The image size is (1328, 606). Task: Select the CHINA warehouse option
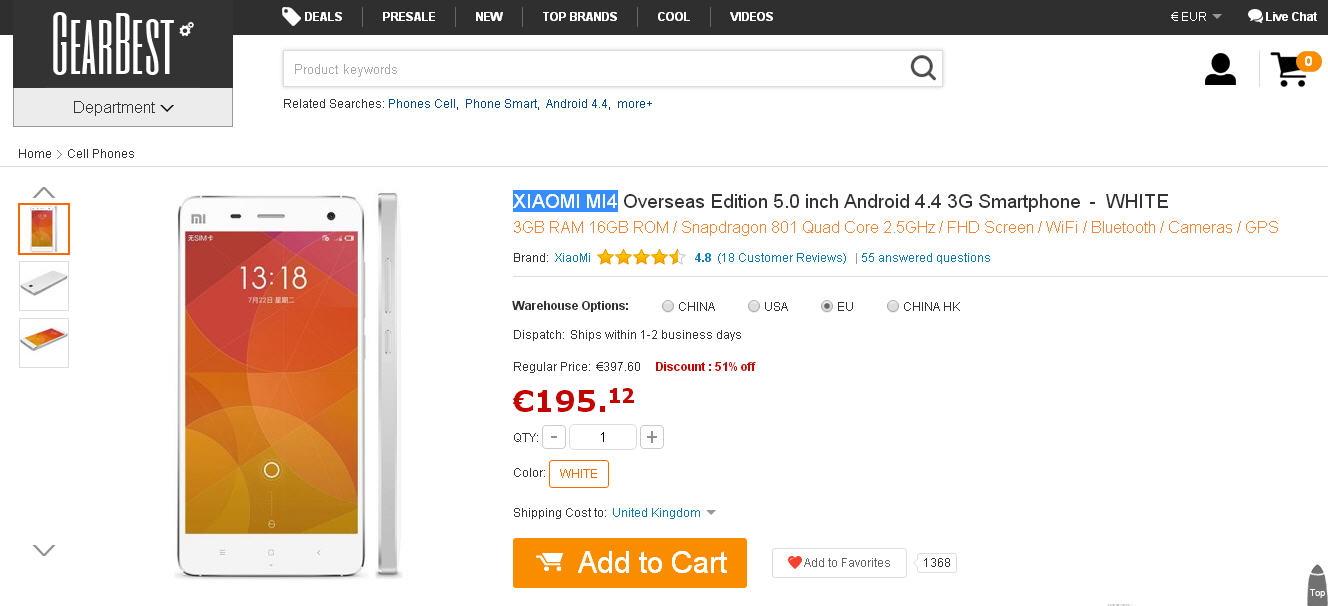click(668, 306)
